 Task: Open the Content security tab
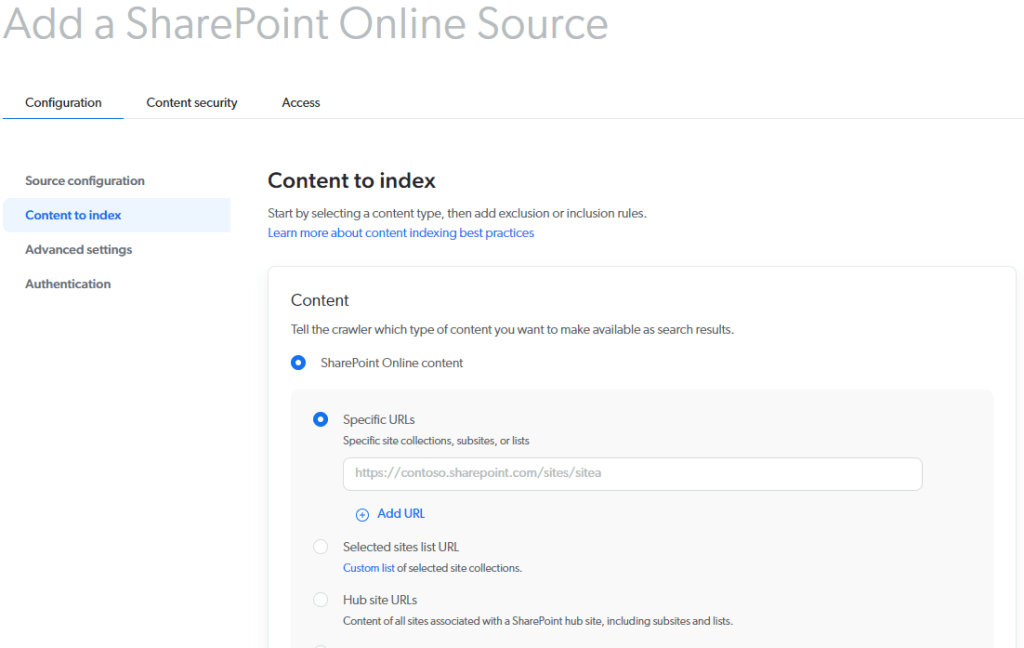pos(192,102)
